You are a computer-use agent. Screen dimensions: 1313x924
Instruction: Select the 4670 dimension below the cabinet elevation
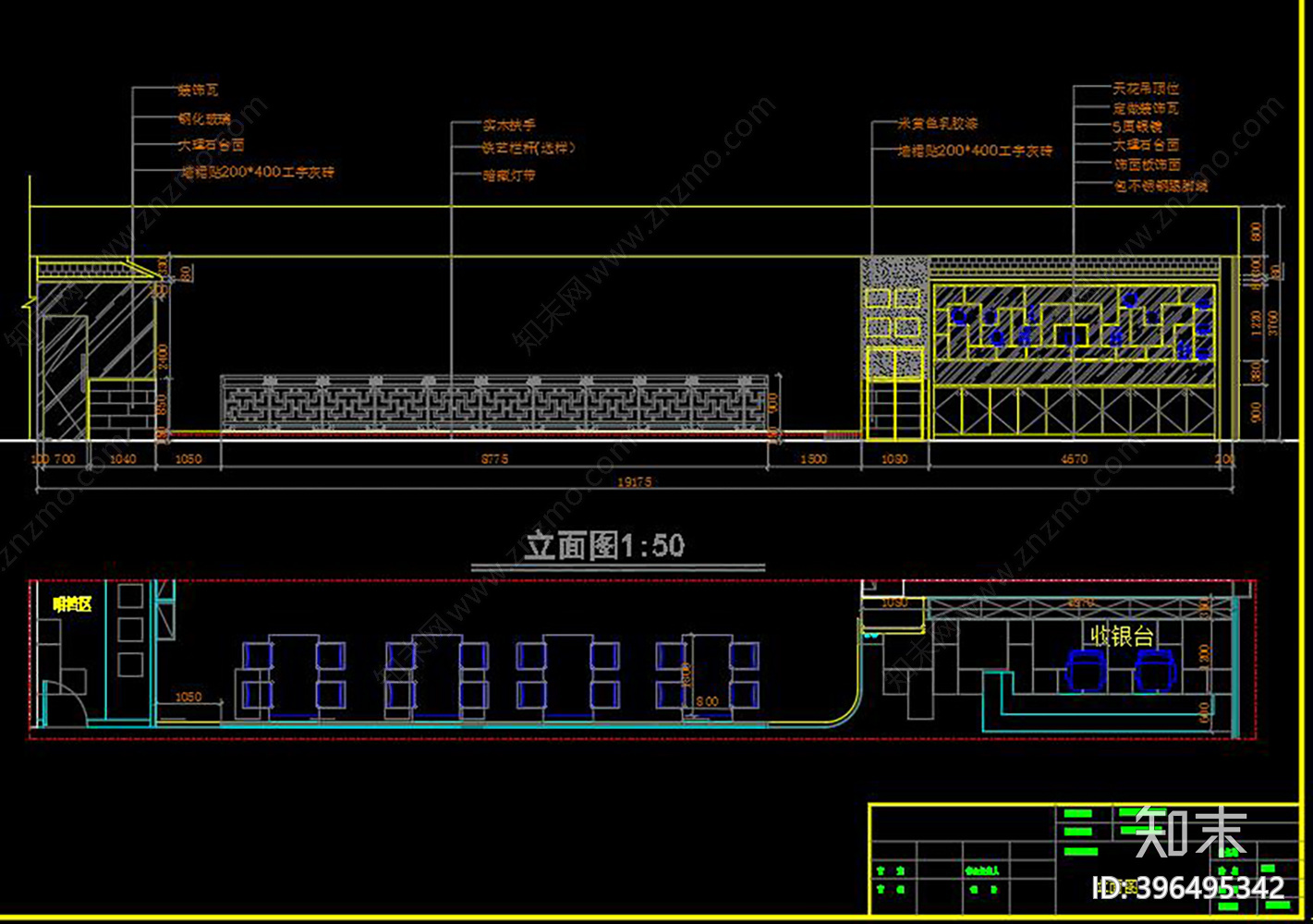click(x=1074, y=458)
